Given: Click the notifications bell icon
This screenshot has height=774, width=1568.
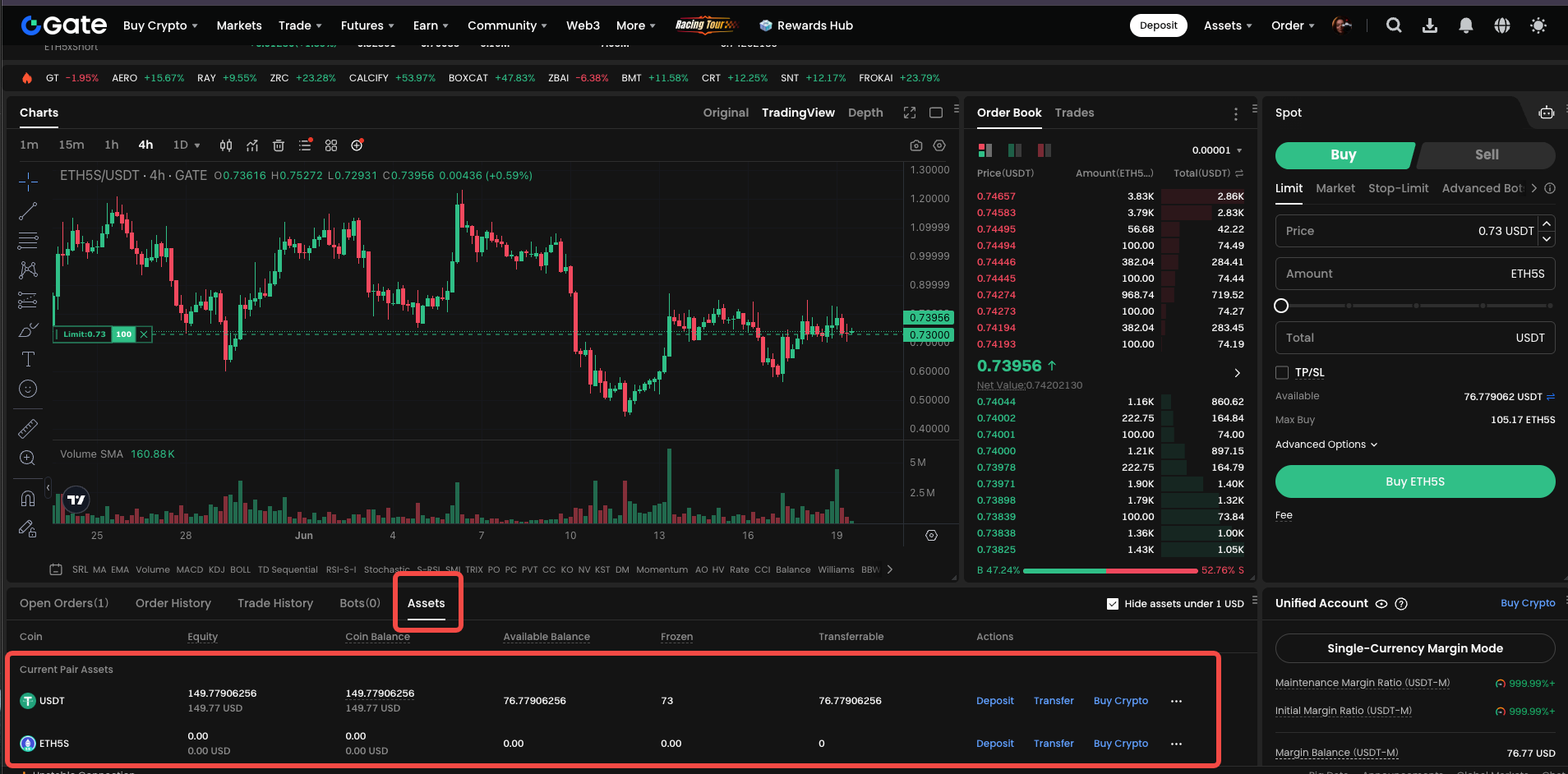Looking at the screenshot, I should click(x=1465, y=25).
